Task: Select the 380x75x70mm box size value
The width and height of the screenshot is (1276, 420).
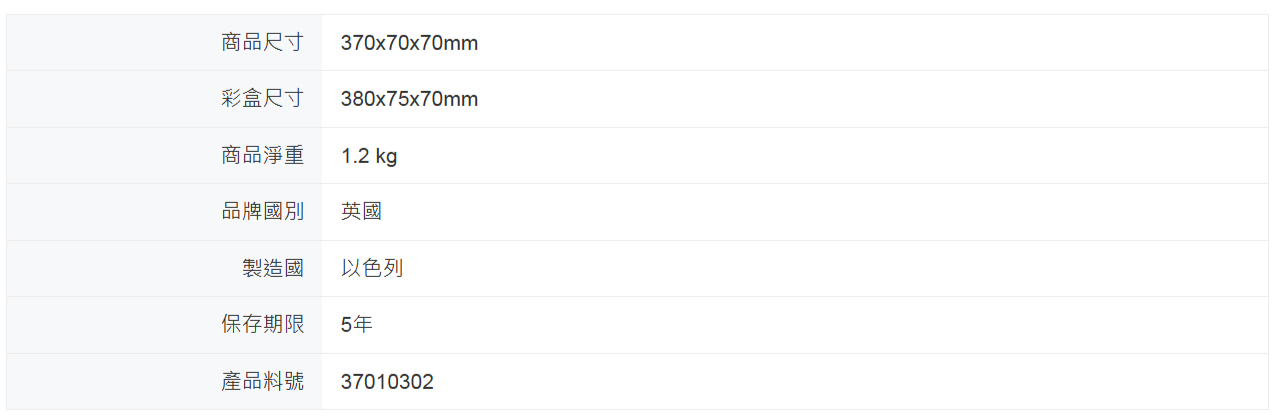Action: [409, 99]
